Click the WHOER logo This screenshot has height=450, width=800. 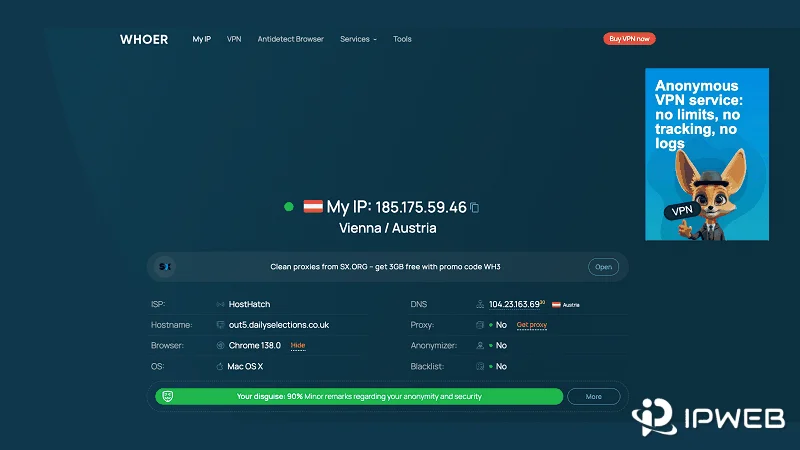tap(144, 39)
